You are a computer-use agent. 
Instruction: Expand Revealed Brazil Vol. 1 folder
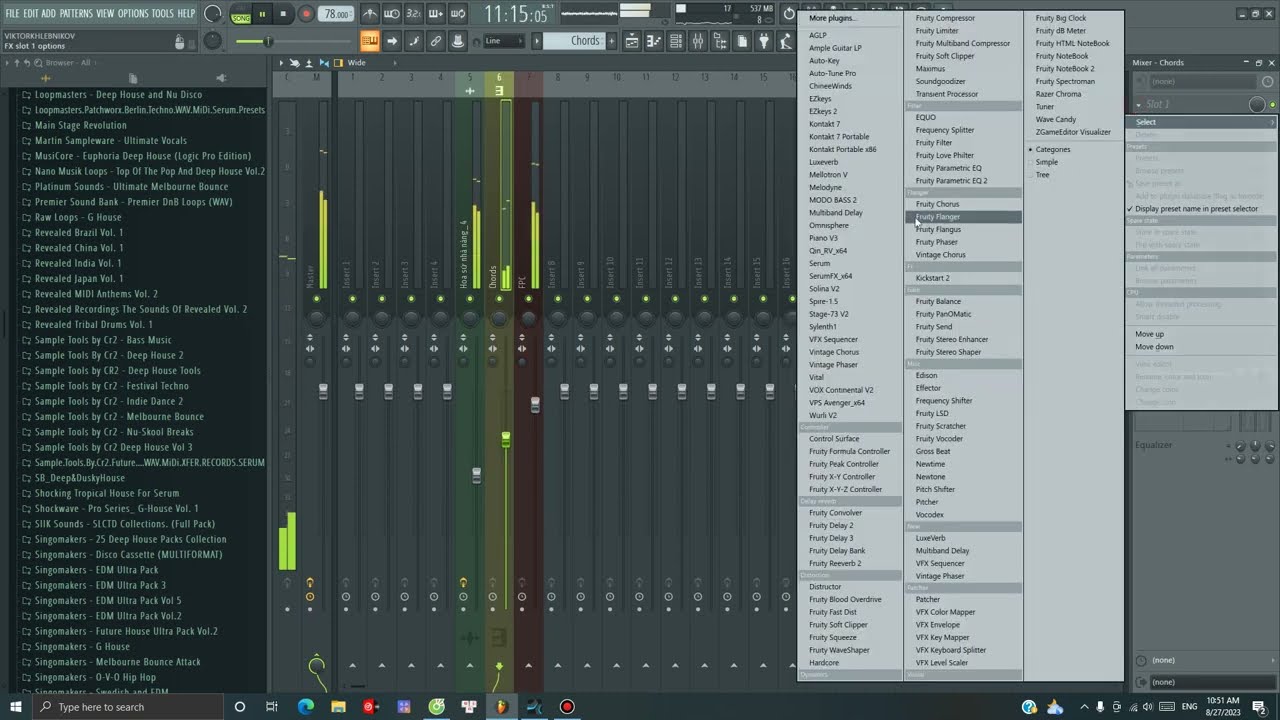pyautogui.click(x=79, y=233)
